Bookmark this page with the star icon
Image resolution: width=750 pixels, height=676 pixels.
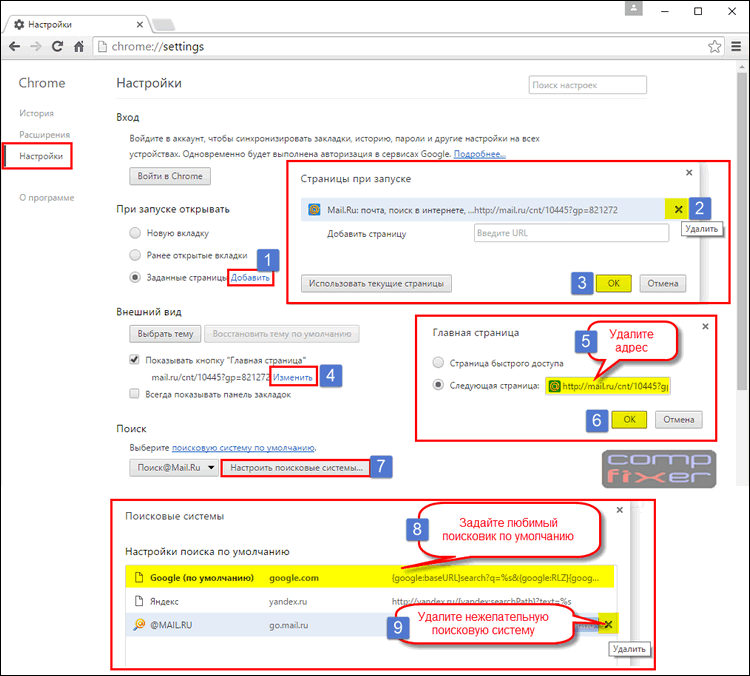pos(715,46)
